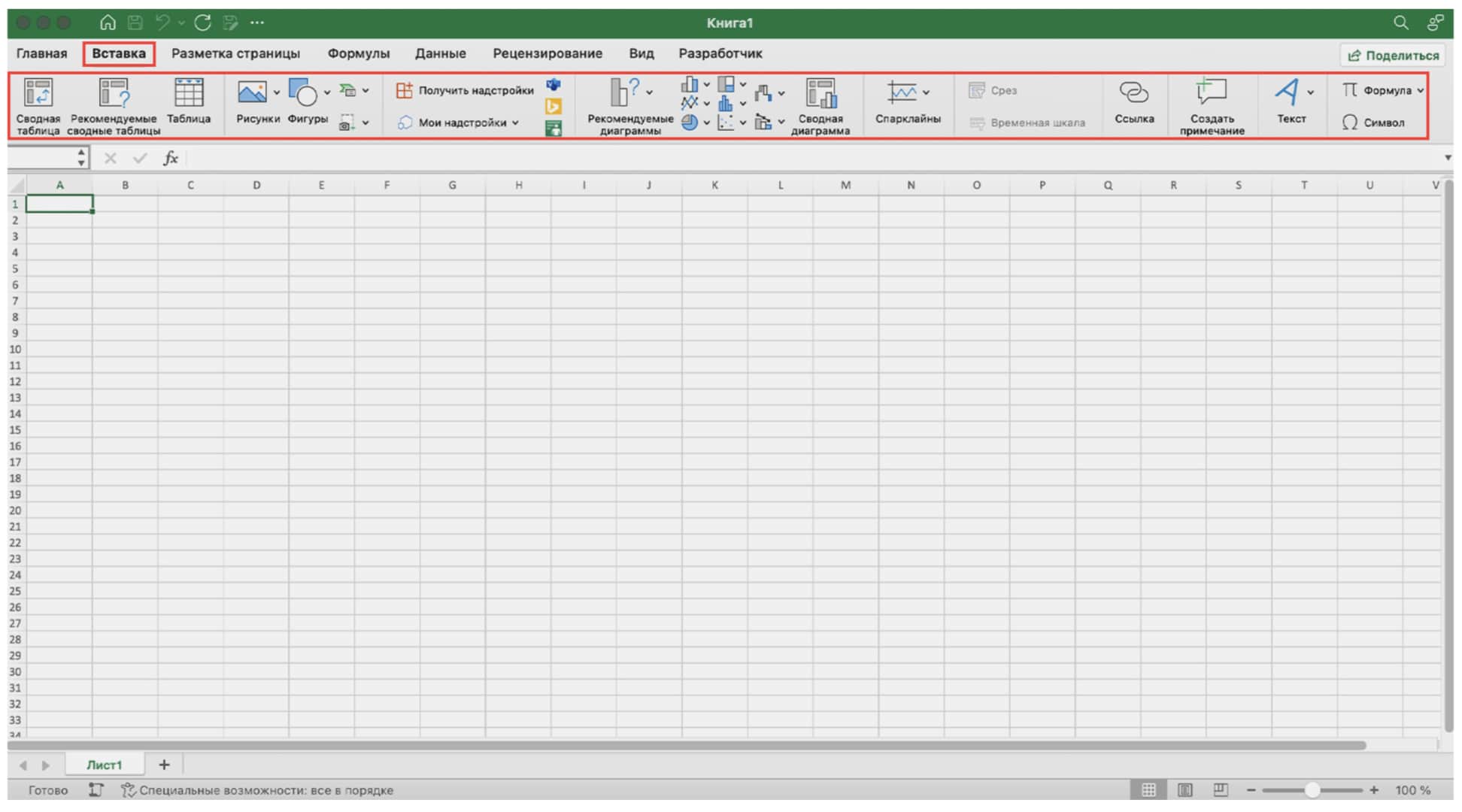Open Рекомендуемые диаграммы icon

click(x=623, y=92)
